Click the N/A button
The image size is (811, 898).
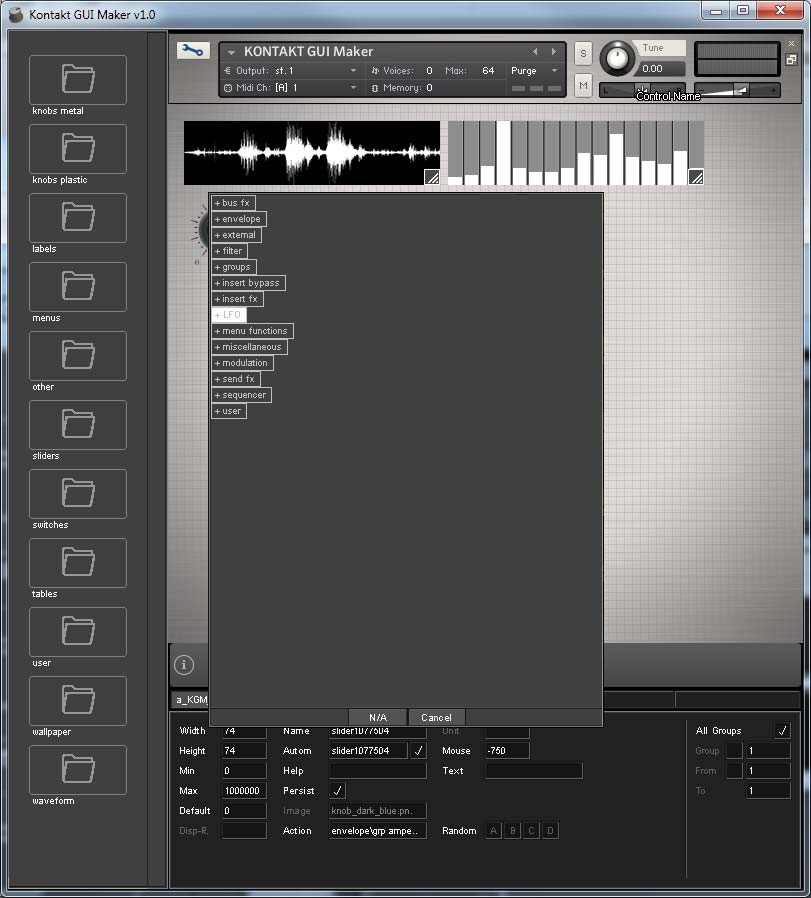(x=377, y=717)
